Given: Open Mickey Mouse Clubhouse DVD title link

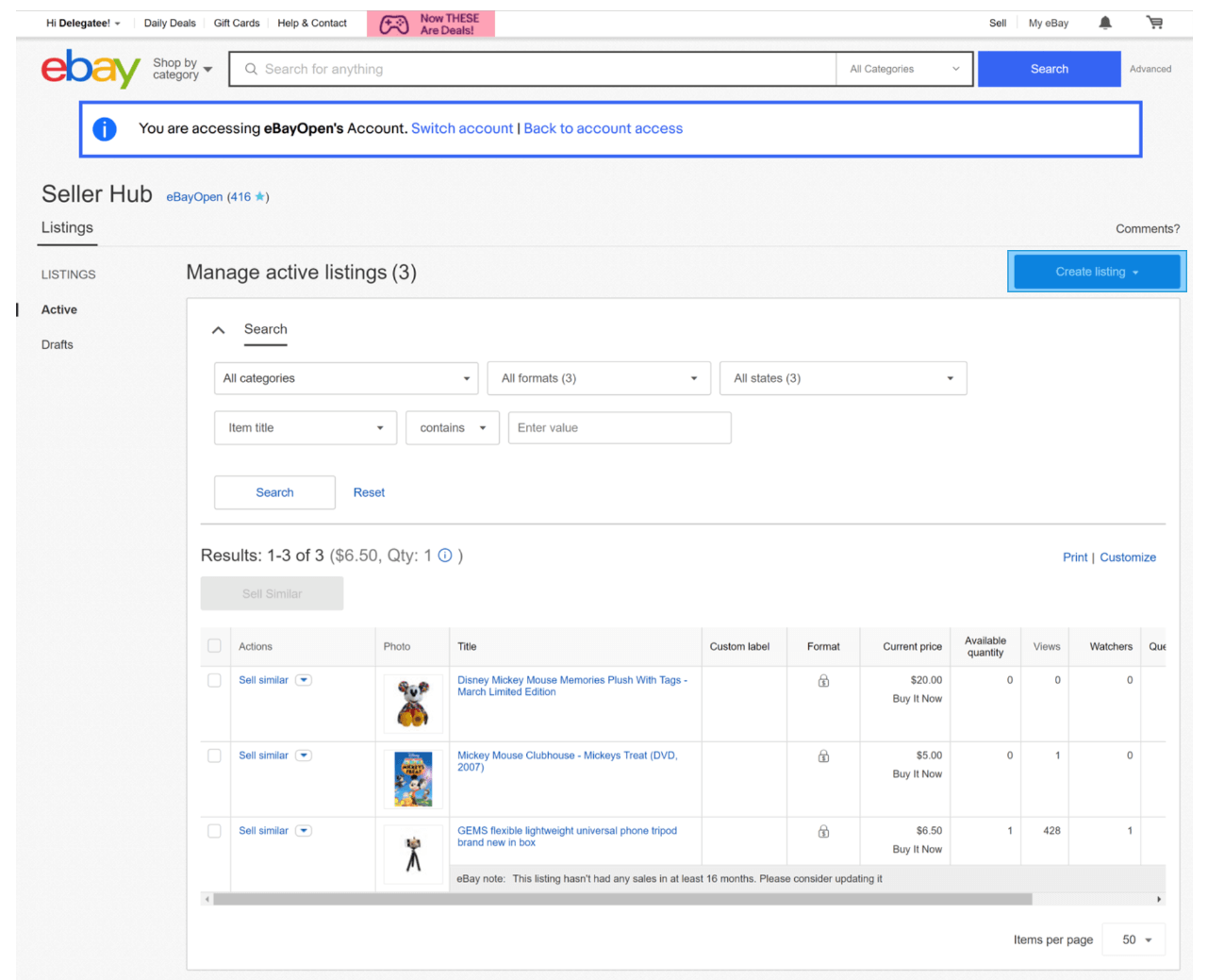Looking at the screenshot, I should point(568,761).
